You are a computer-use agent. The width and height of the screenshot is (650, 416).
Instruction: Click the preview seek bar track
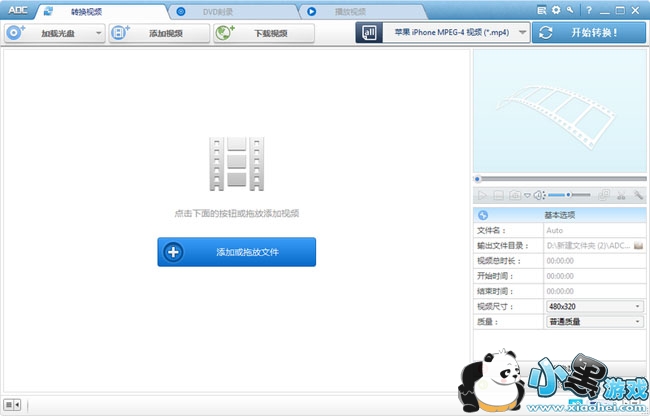(x=560, y=179)
